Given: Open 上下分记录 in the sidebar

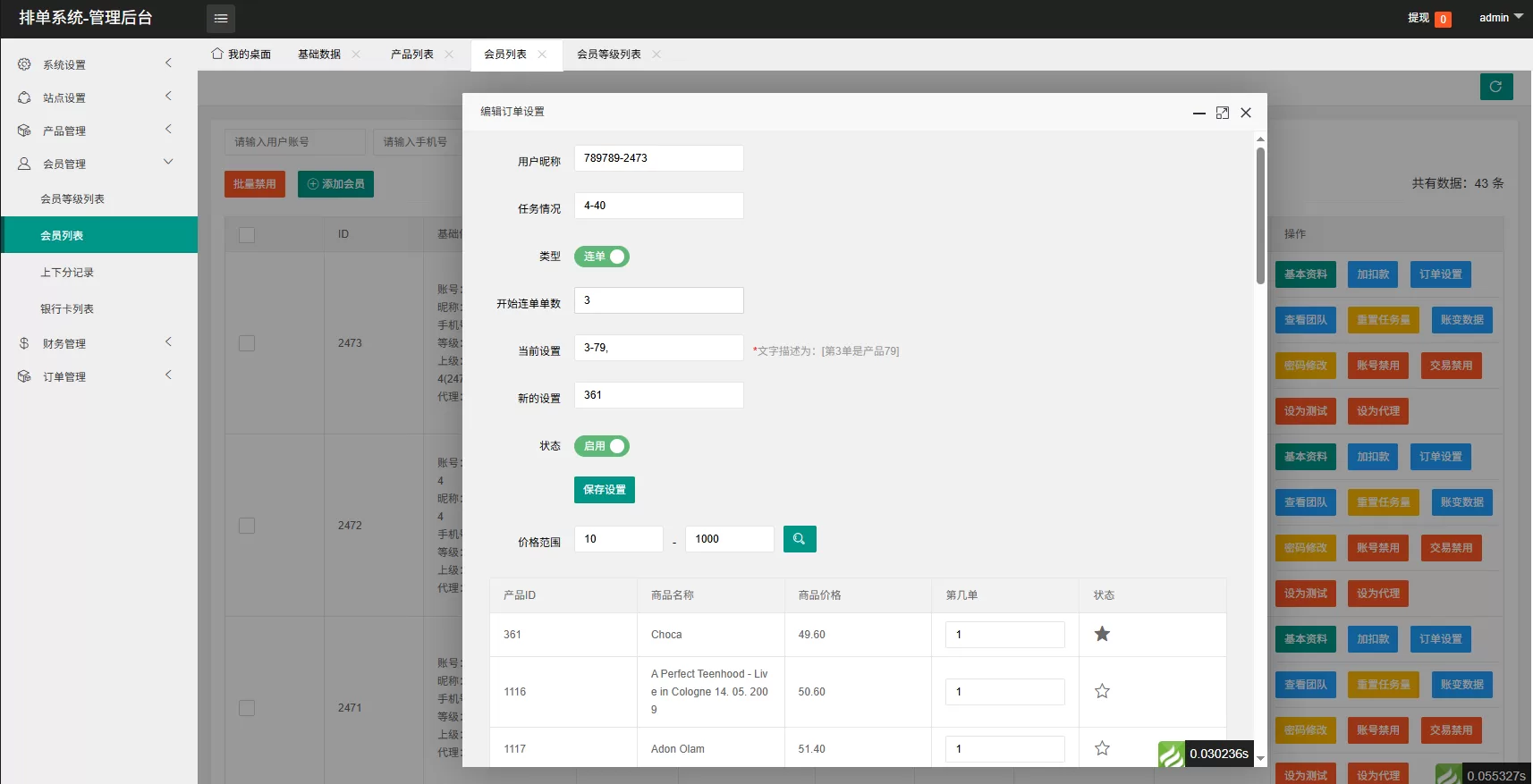Looking at the screenshot, I should coord(67,273).
